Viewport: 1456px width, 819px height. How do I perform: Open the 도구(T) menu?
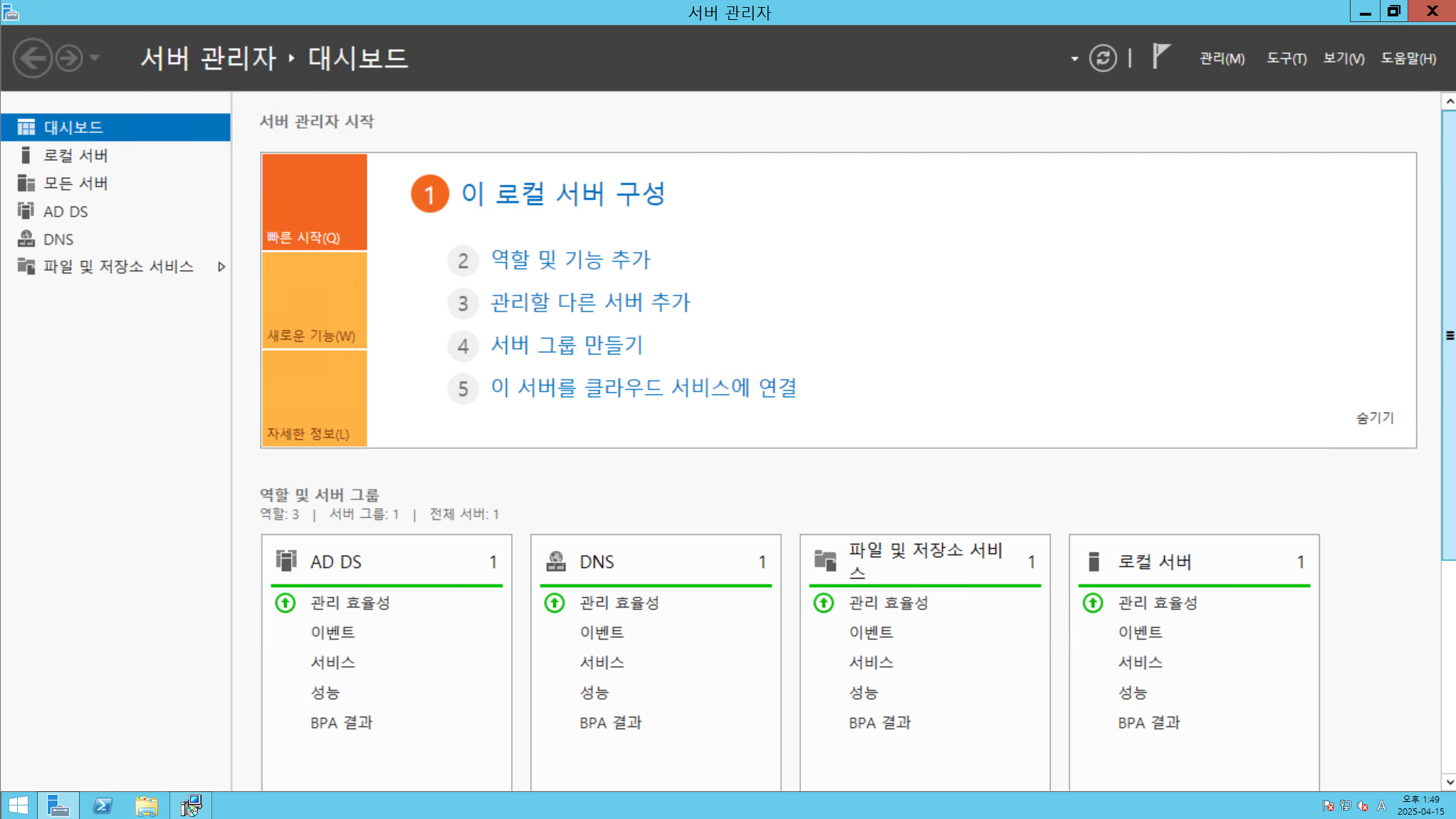pyautogui.click(x=1286, y=58)
